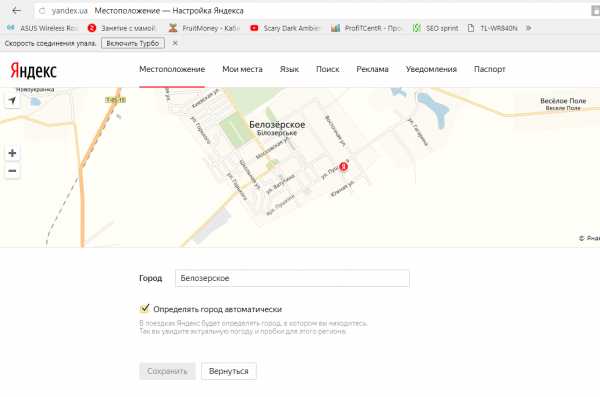Zoom in the map with plus
Viewport: 600px width, 397px height.
point(12,153)
